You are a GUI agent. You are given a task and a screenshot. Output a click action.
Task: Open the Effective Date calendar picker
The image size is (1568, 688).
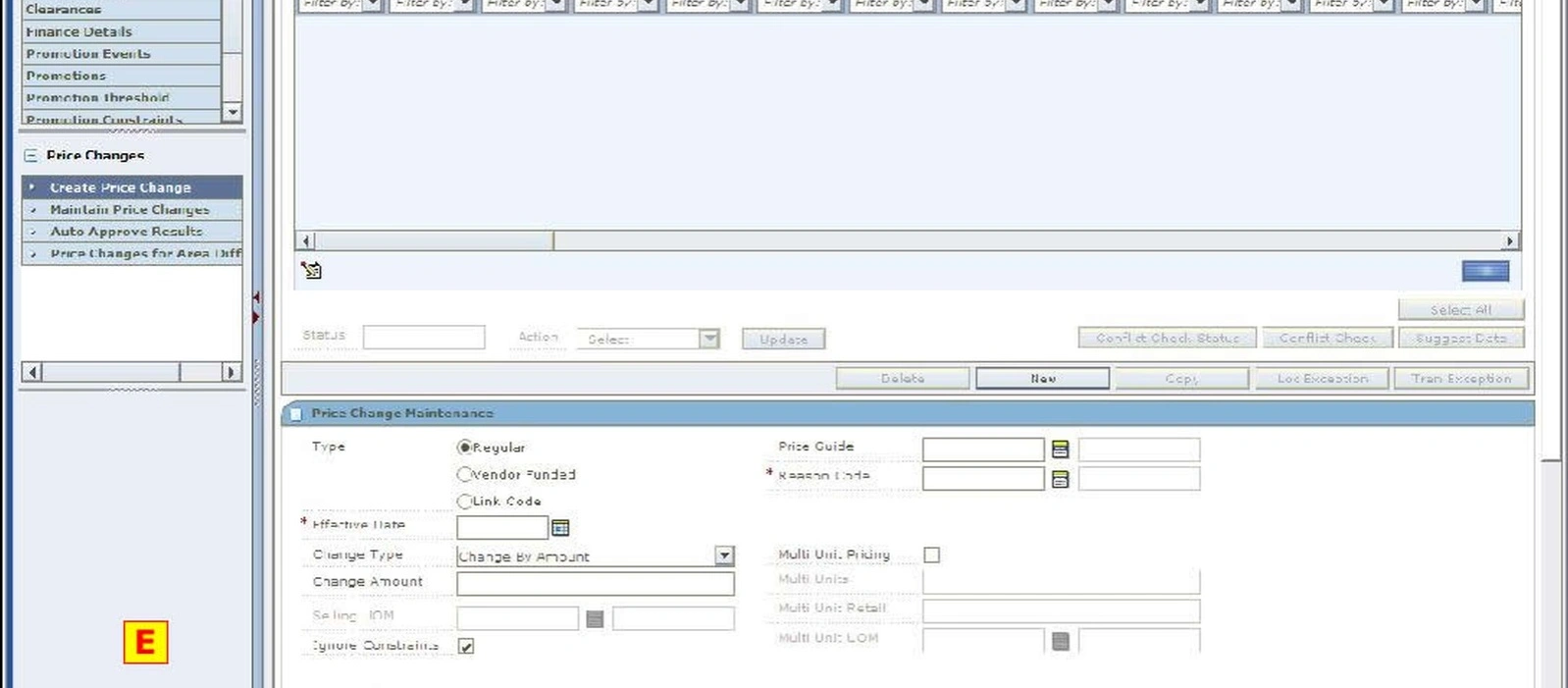[x=560, y=528]
